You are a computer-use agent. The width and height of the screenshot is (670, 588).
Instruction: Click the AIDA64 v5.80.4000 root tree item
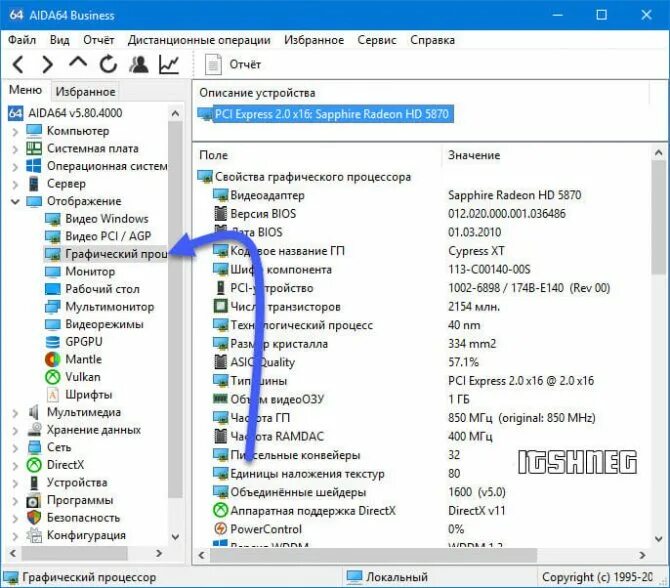75,113
